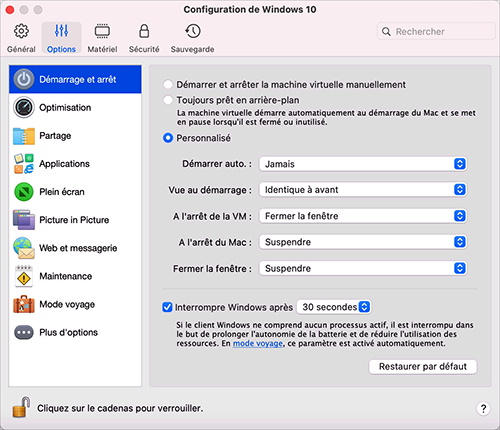This screenshot has width=500, height=430.
Task: Click the red close window button
Action: click(10, 10)
